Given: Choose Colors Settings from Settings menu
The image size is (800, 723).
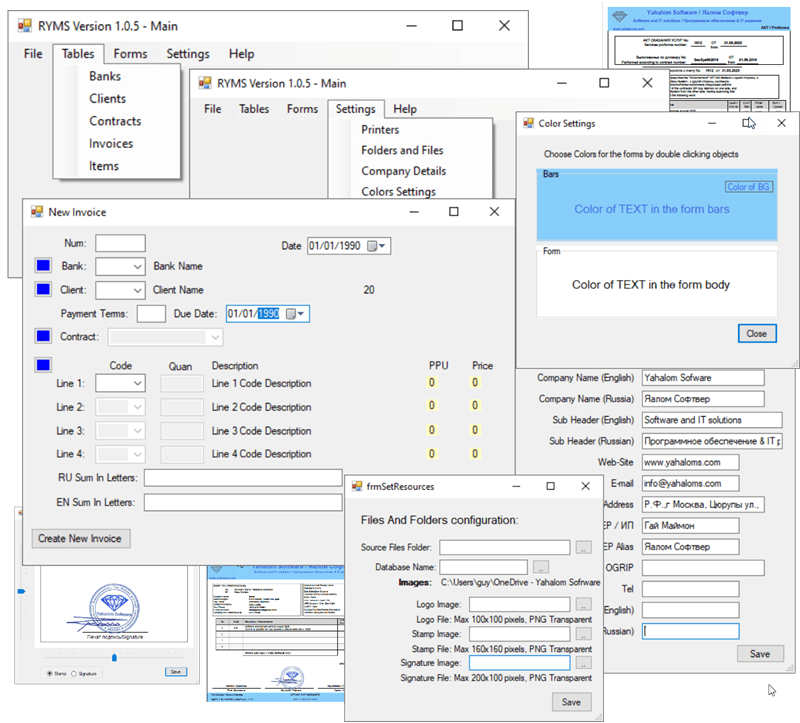Looking at the screenshot, I should [398, 191].
